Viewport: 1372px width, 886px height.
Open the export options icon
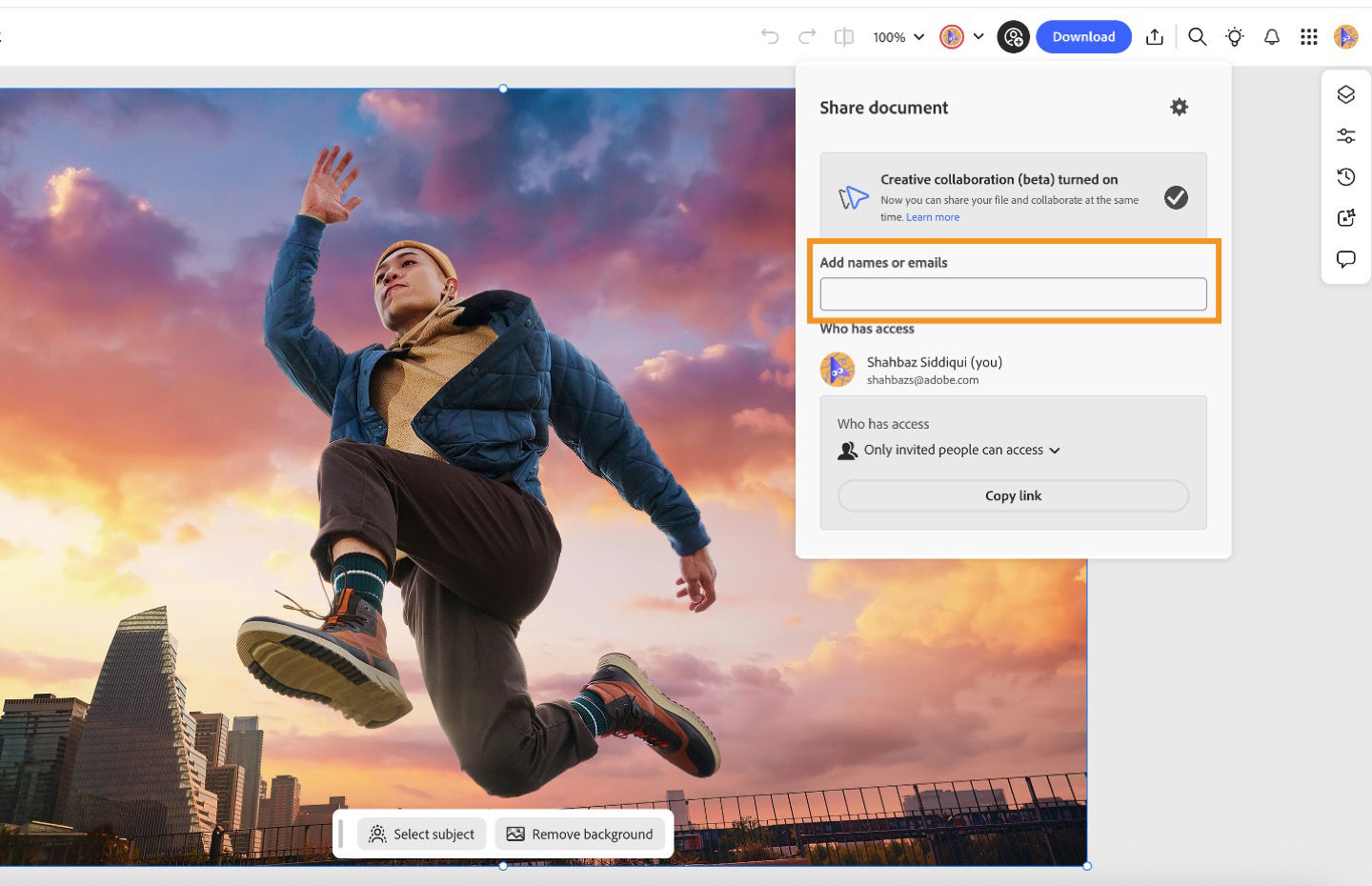pyautogui.click(x=1154, y=36)
